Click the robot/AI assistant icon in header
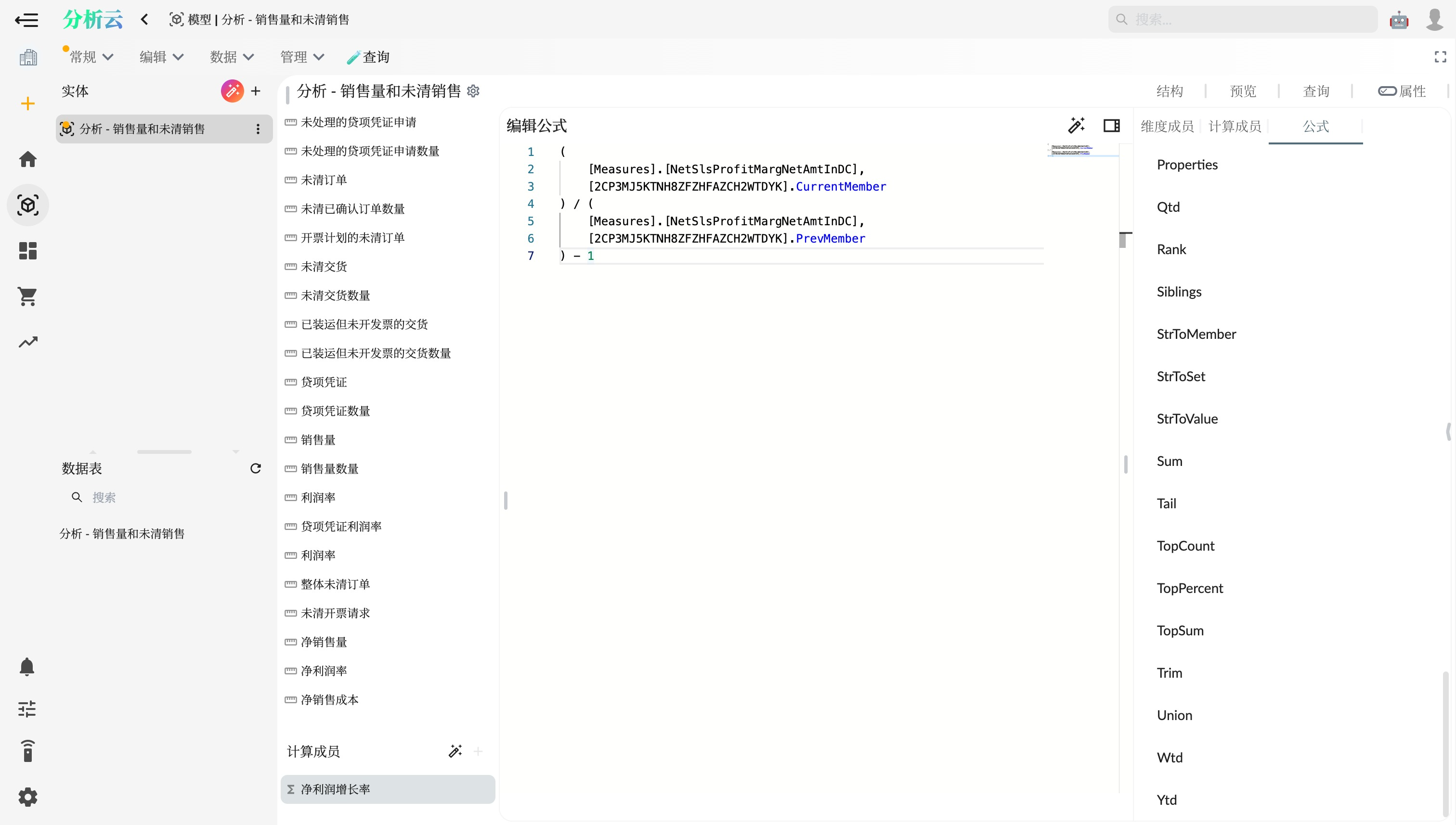 coord(1399,19)
